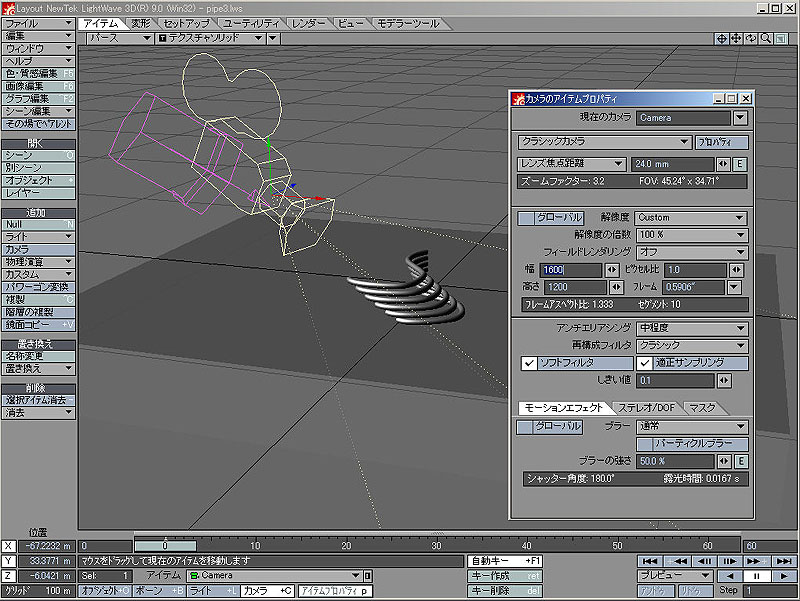
Task: Click the viewport maximize icon
Action: [x=781, y=38]
